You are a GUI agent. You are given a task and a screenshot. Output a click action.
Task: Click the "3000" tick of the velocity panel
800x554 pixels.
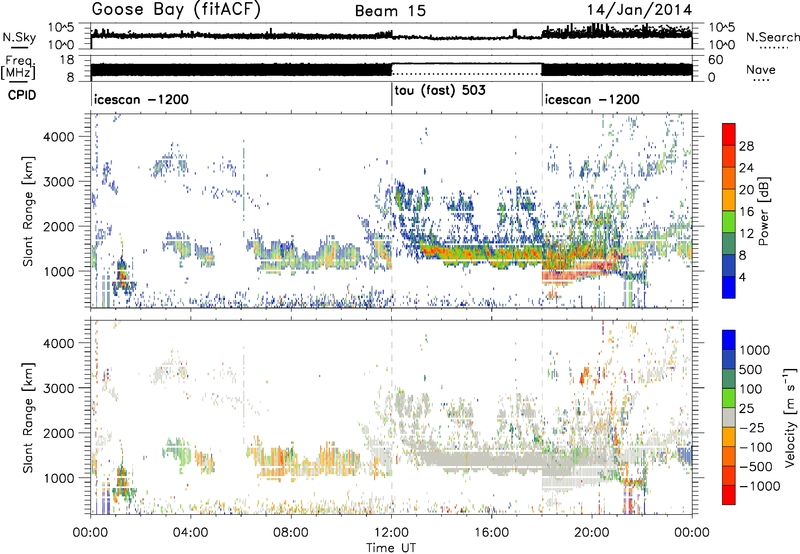coord(59,388)
